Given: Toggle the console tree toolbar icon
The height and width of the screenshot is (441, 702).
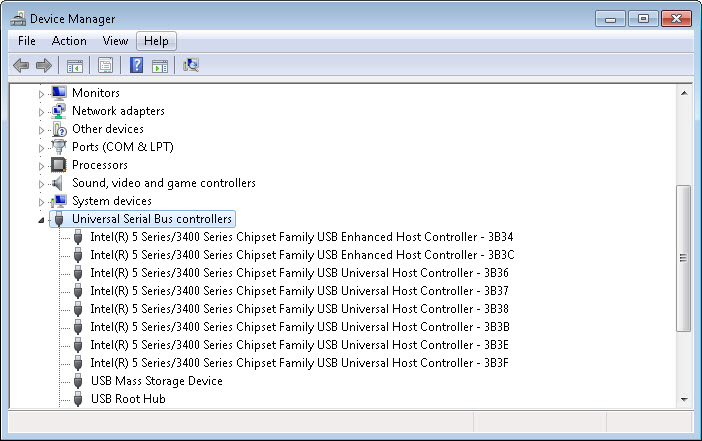Looking at the screenshot, I should [x=75, y=66].
